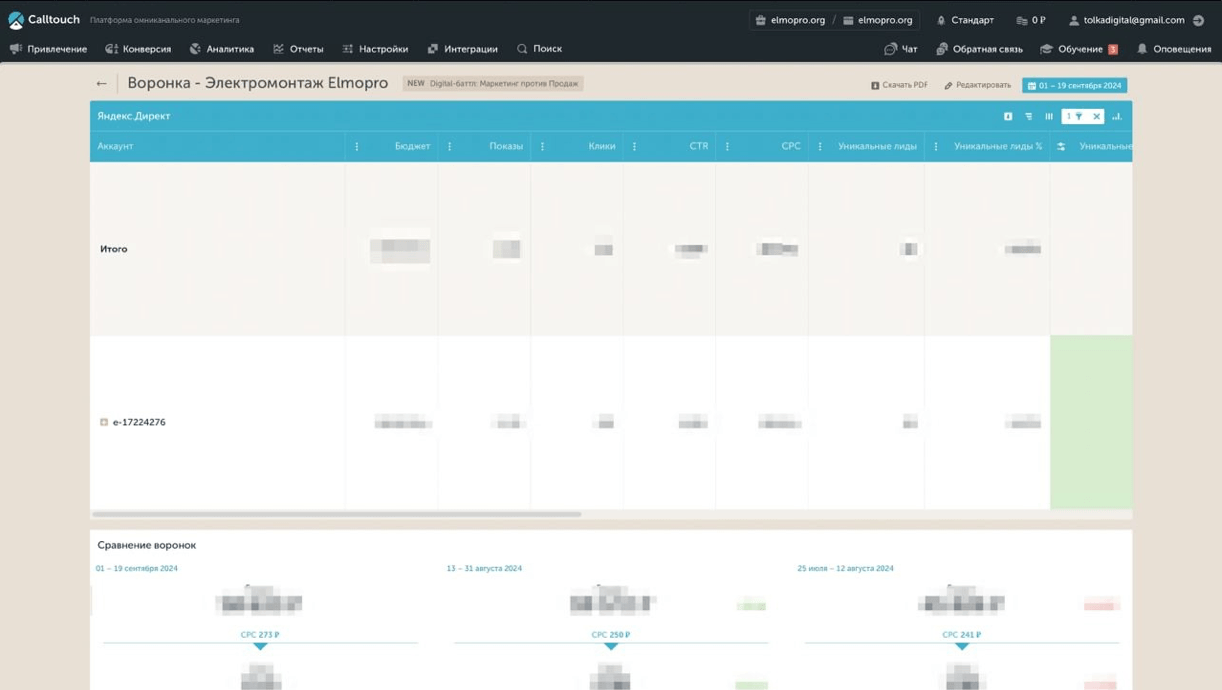The height and width of the screenshot is (690, 1222).
Task: Sort by CPC column header
Action: (x=791, y=147)
